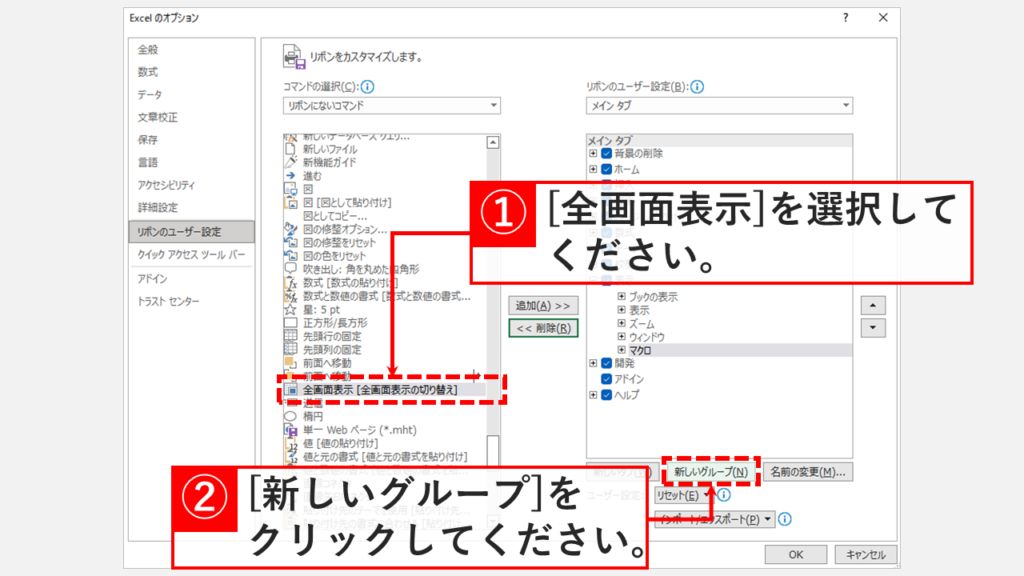The image size is (1024, 576).
Task: Uncheck the アドイン checkbox
Action: pyautogui.click(x=607, y=380)
